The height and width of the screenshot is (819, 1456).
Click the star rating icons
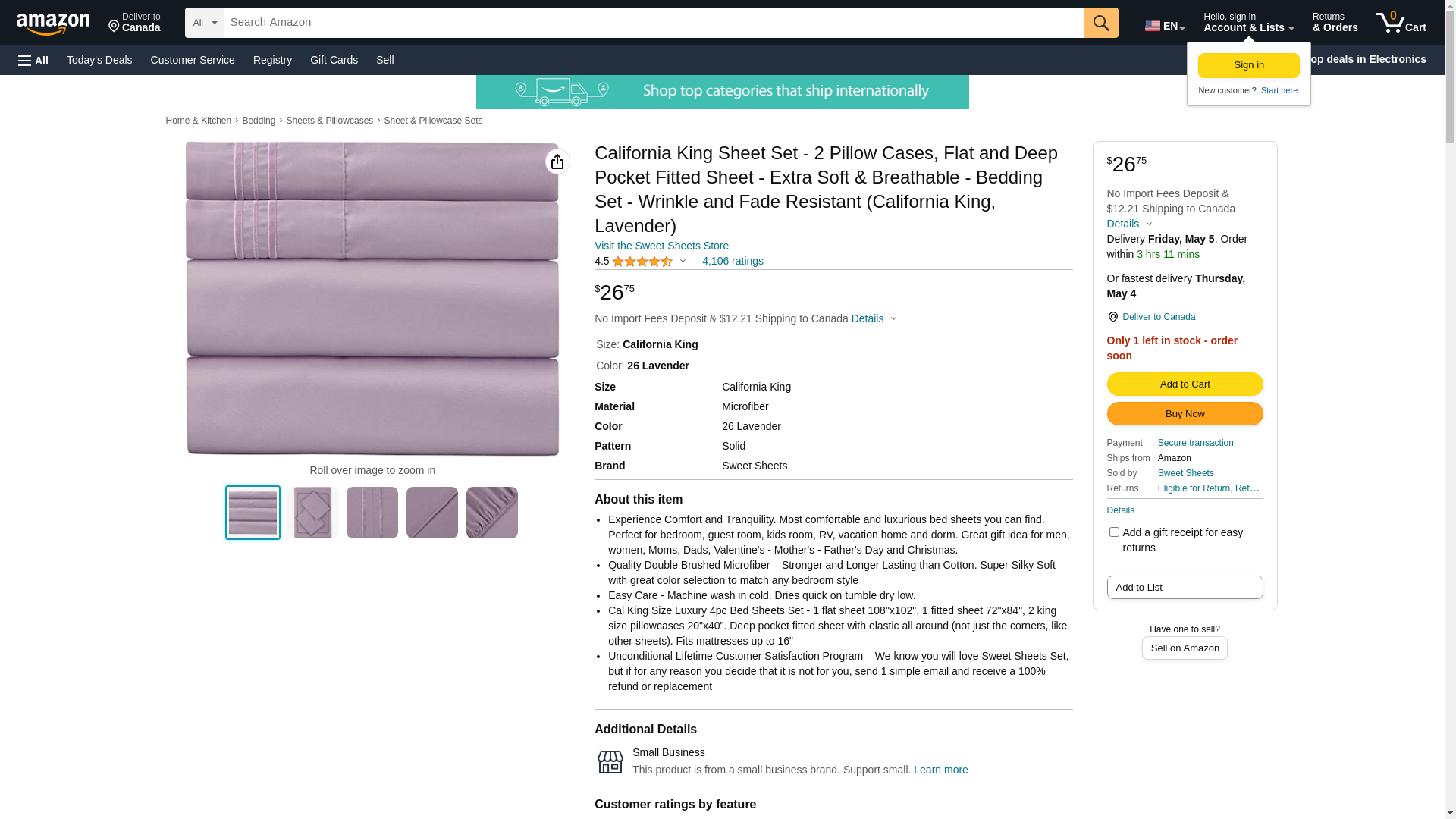[642, 262]
